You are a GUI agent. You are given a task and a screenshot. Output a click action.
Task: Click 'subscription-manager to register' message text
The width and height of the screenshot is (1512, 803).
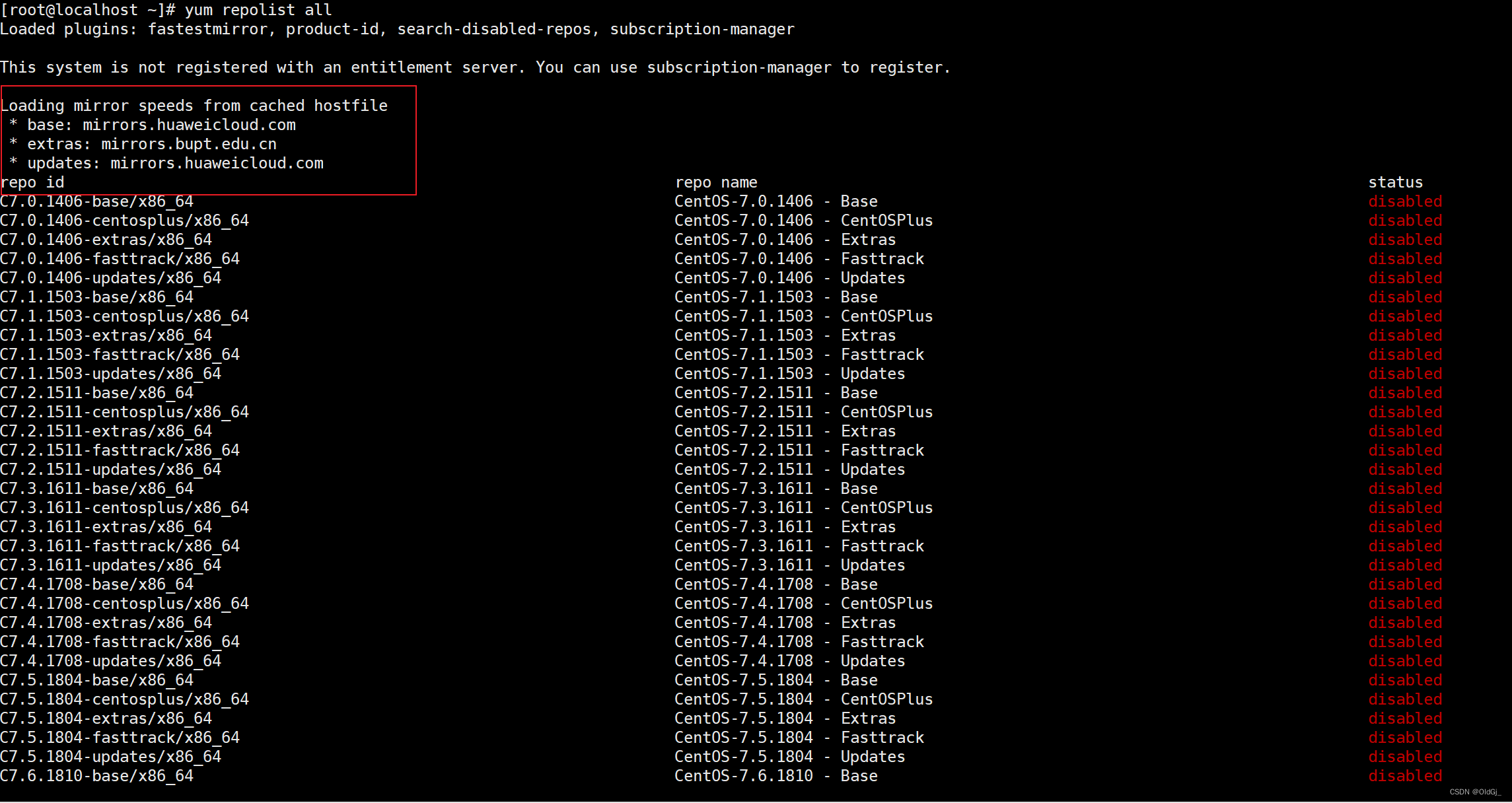pyautogui.click(x=798, y=67)
